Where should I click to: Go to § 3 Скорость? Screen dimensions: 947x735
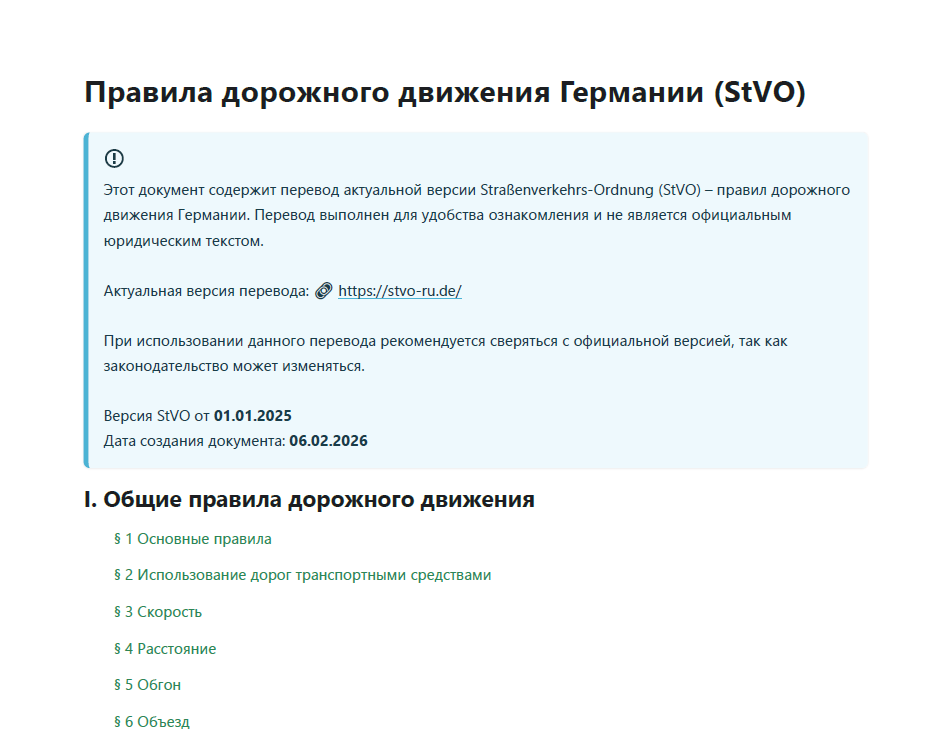(158, 612)
